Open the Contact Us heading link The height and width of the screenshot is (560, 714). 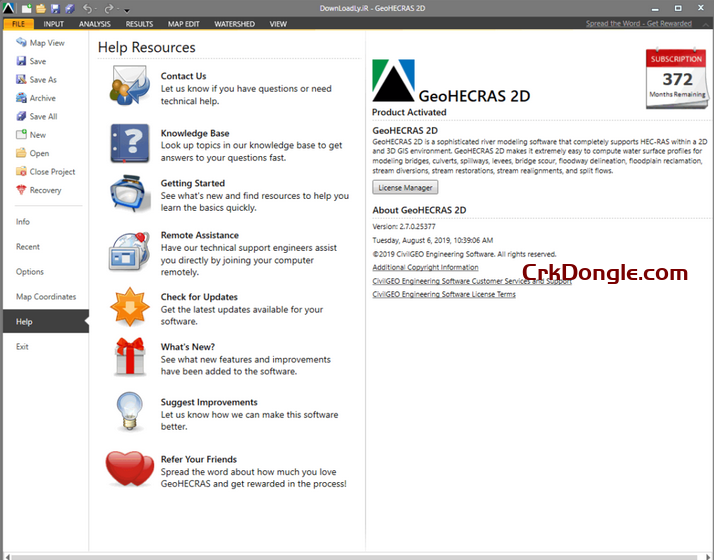tap(183, 76)
